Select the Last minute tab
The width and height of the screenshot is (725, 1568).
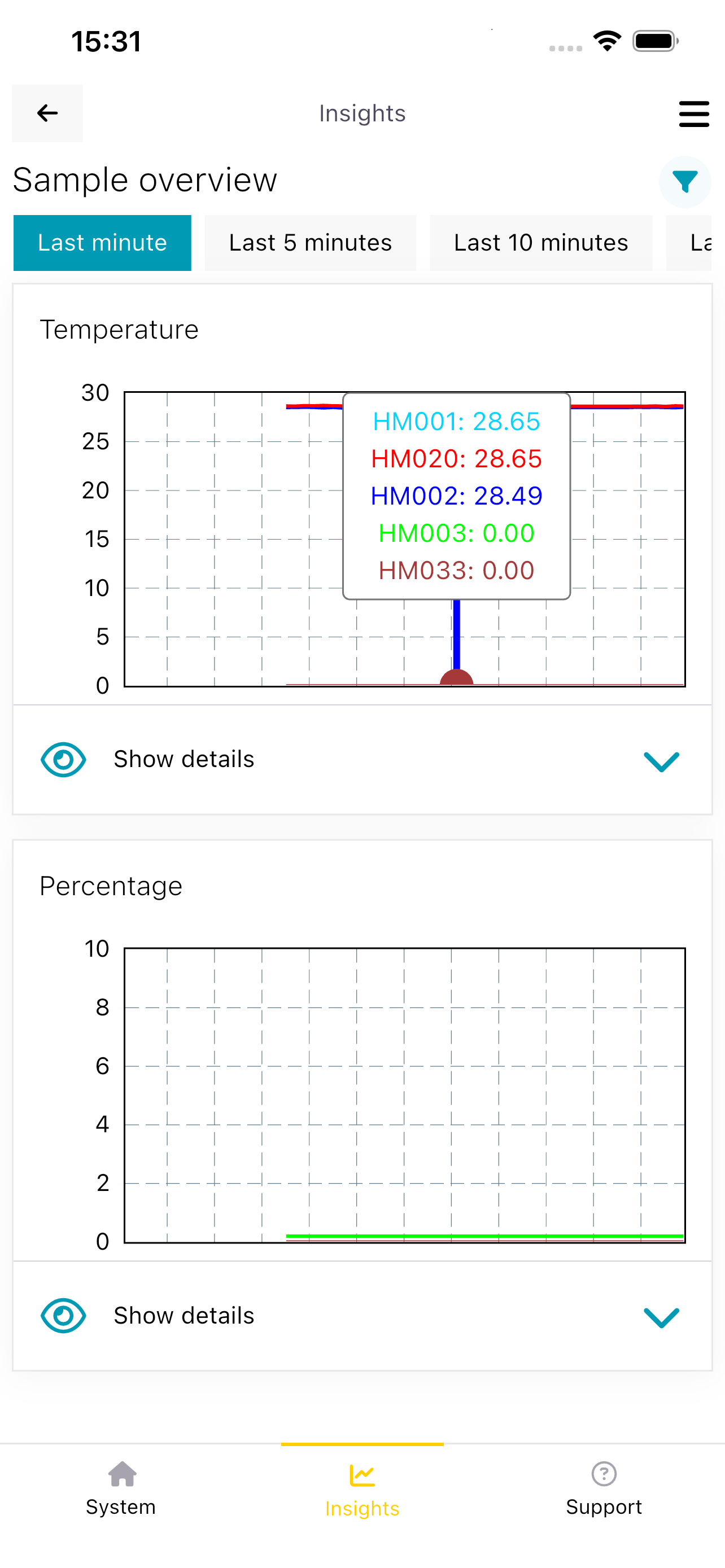tap(102, 243)
